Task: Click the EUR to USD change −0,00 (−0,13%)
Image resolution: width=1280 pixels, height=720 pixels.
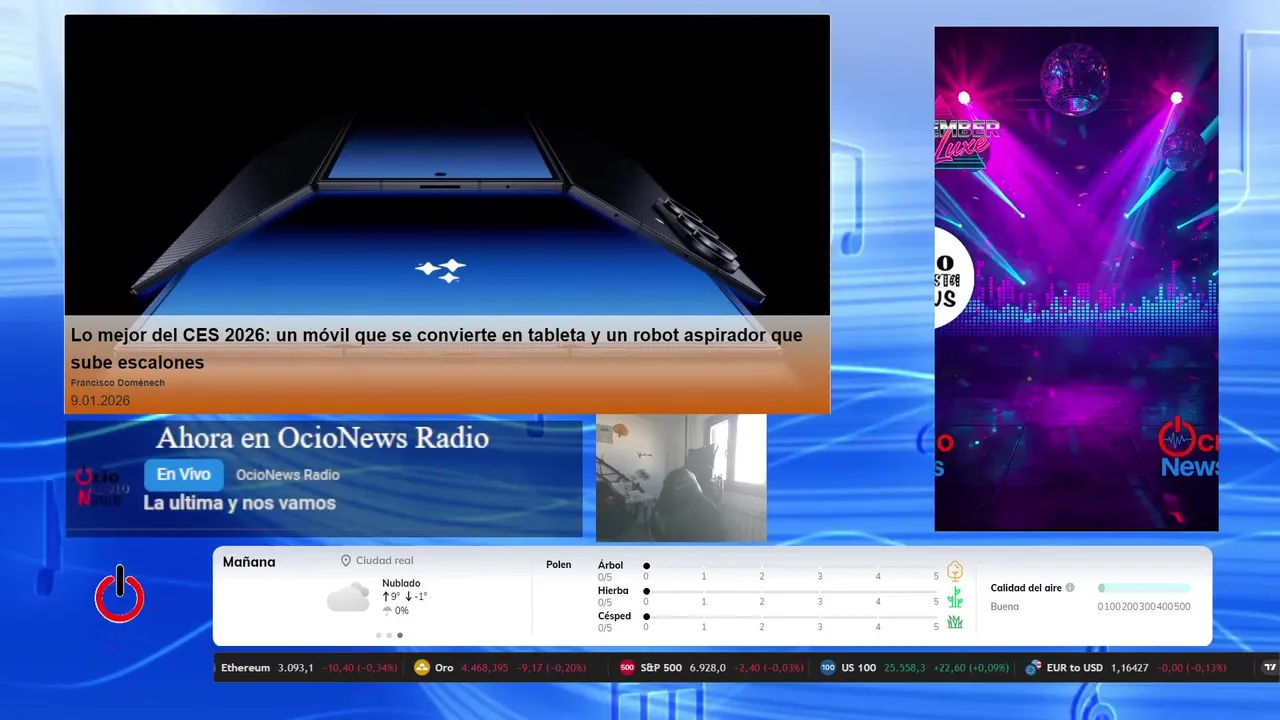Action: click(x=1192, y=668)
